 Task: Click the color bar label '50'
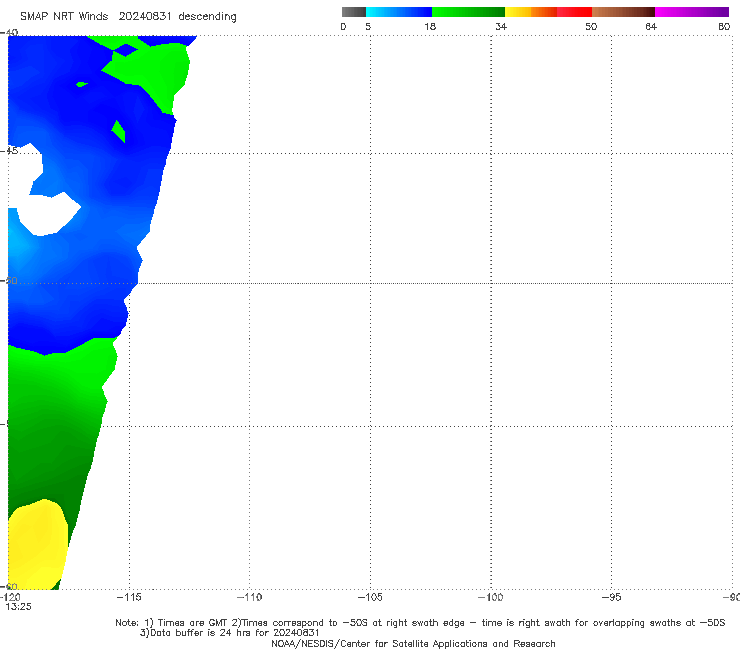591,26
